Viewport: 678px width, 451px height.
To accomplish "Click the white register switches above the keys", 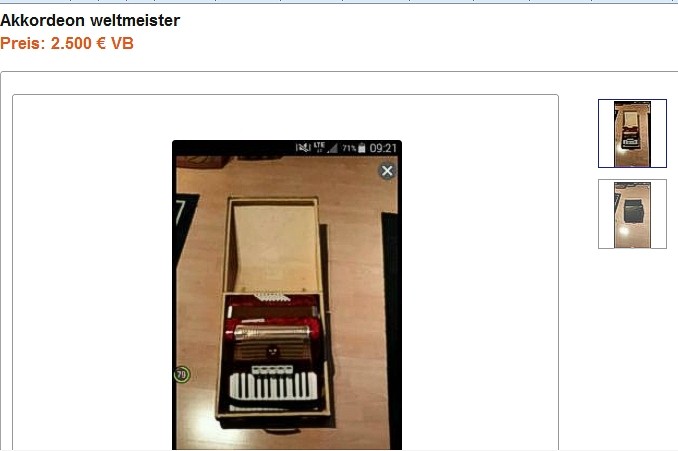I will pyautogui.click(x=272, y=370).
